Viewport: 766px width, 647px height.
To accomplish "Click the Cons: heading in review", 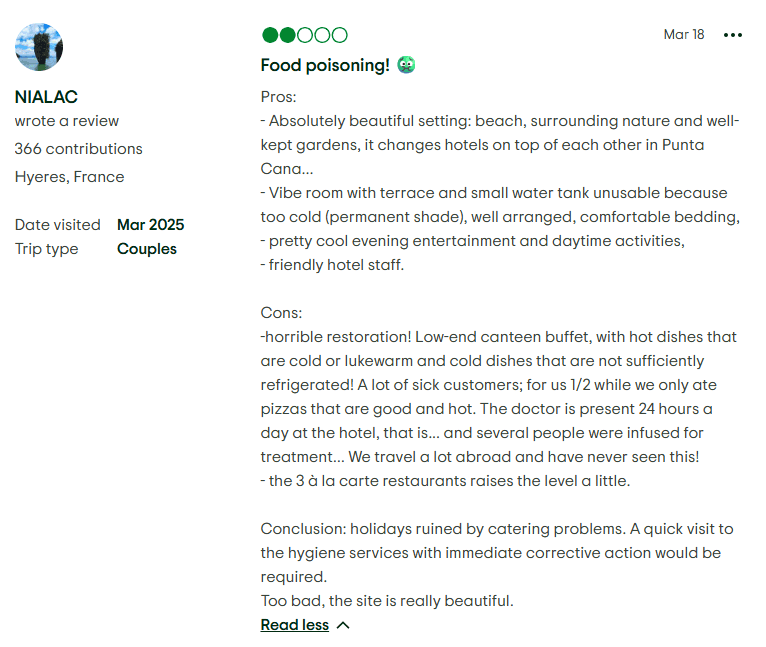I will pos(281,313).
